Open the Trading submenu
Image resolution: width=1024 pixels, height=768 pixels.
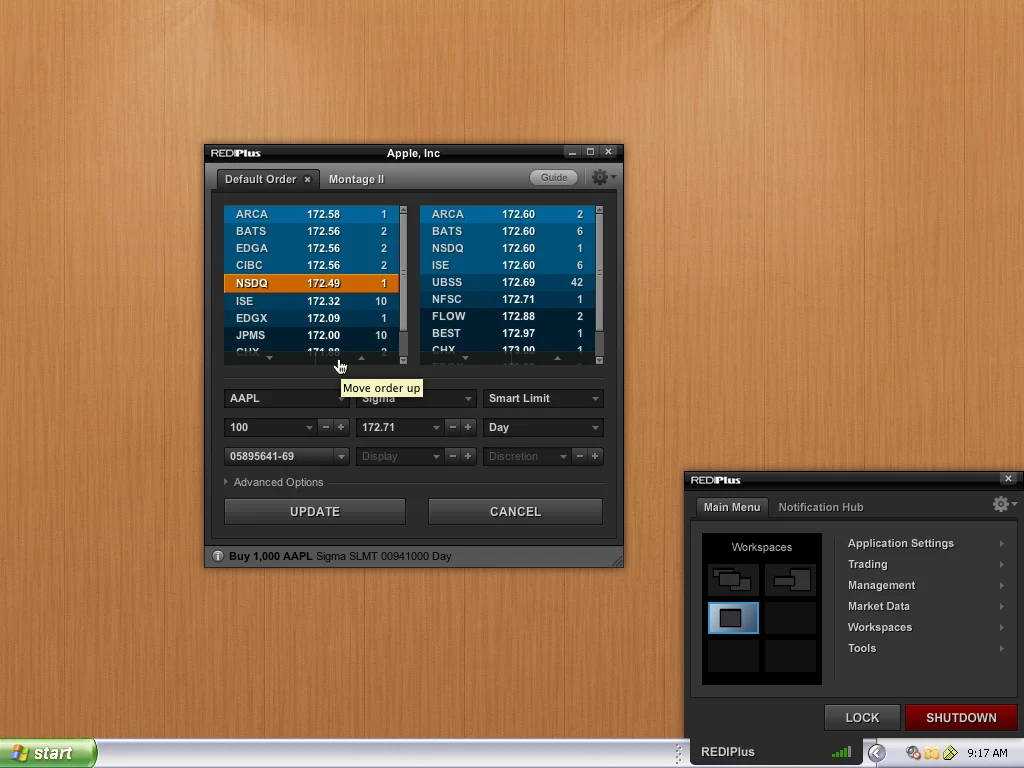click(926, 564)
